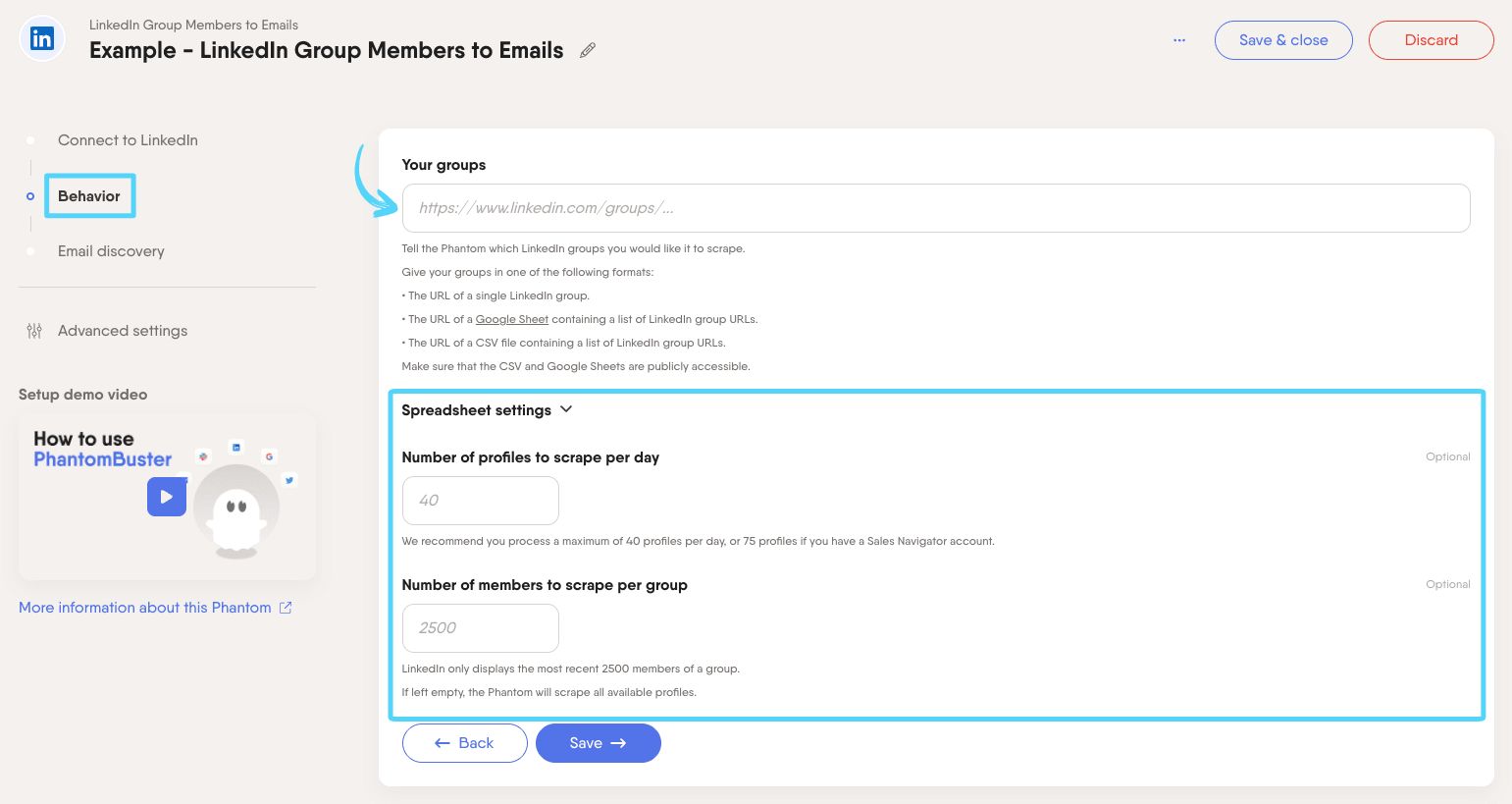The width and height of the screenshot is (1512, 804).
Task: Click the ghost mascot in the video thumbnail
Action: coord(236,518)
